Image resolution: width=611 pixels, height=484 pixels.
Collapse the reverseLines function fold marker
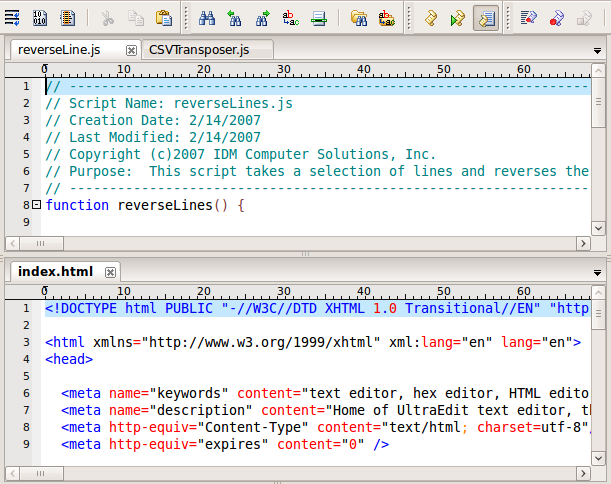36,204
